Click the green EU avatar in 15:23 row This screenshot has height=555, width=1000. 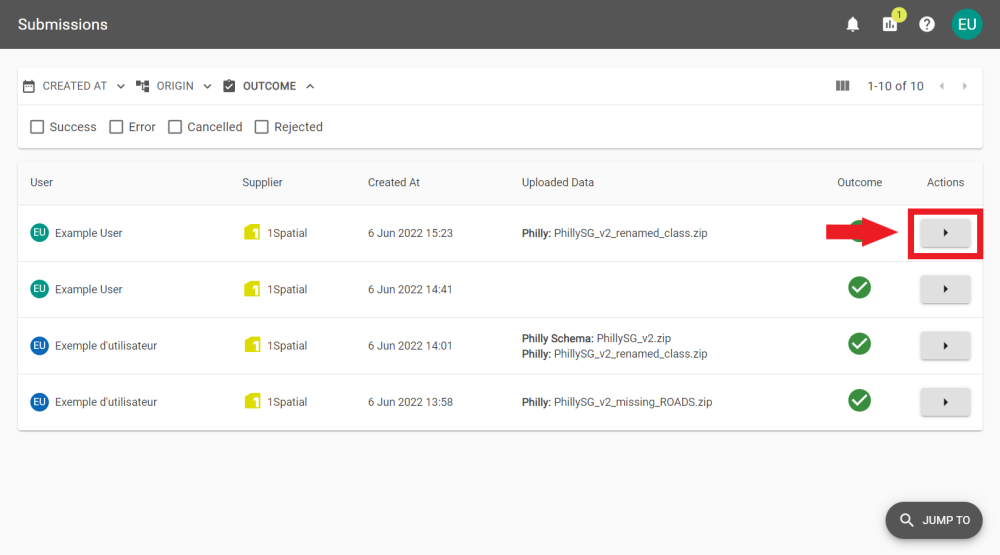[x=40, y=233]
